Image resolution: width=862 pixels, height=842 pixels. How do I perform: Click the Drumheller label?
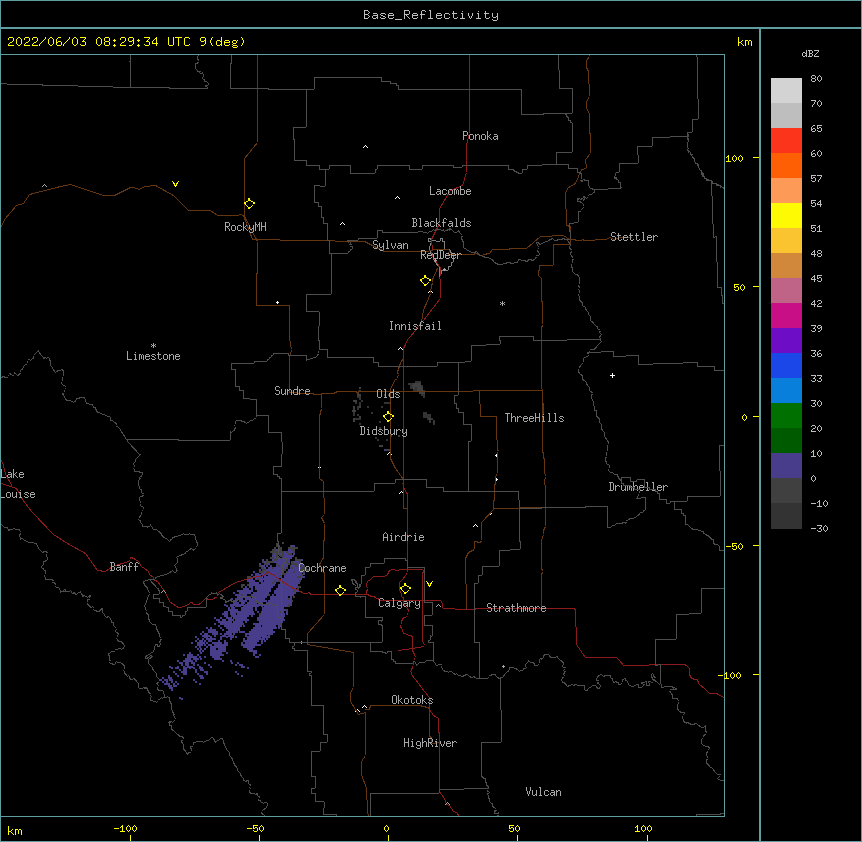tap(638, 487)
